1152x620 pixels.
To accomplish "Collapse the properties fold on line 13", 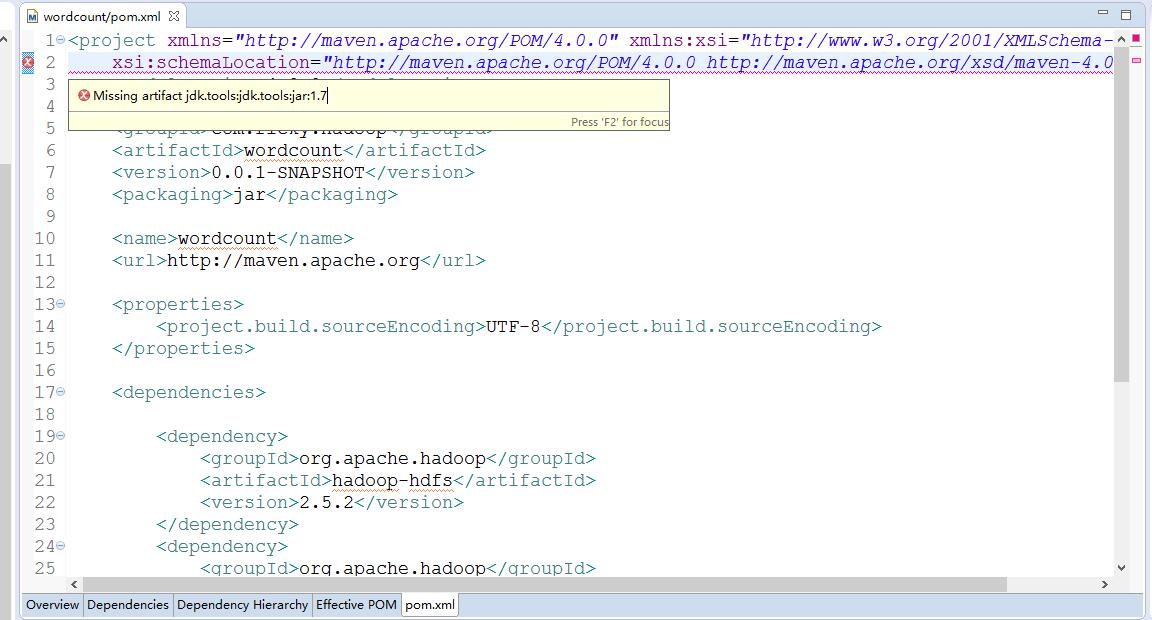I will pos(61,303).
